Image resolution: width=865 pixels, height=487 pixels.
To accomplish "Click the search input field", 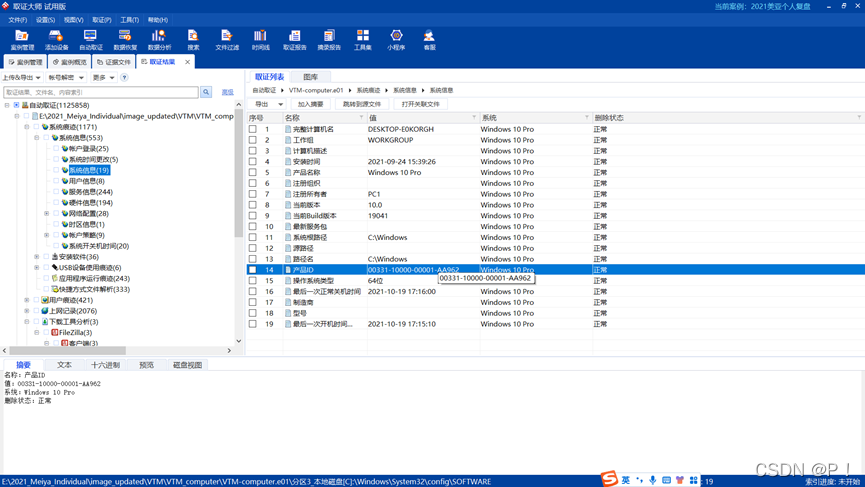I will [101, 92].
